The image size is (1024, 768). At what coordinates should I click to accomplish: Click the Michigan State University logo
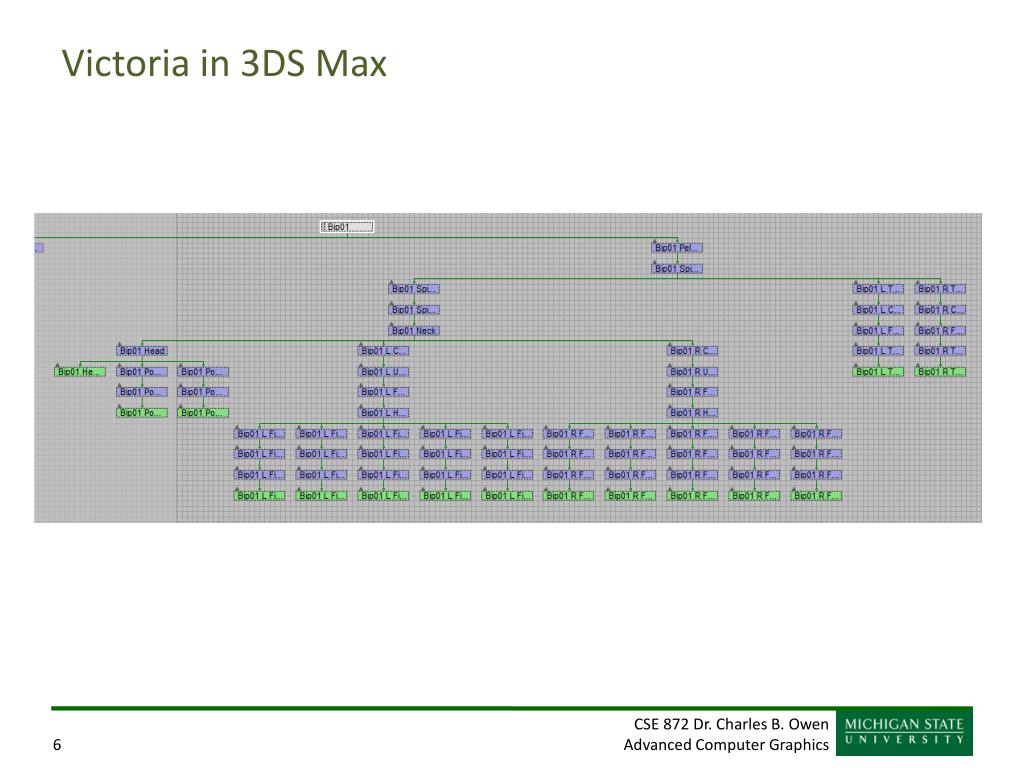[904, 731]
